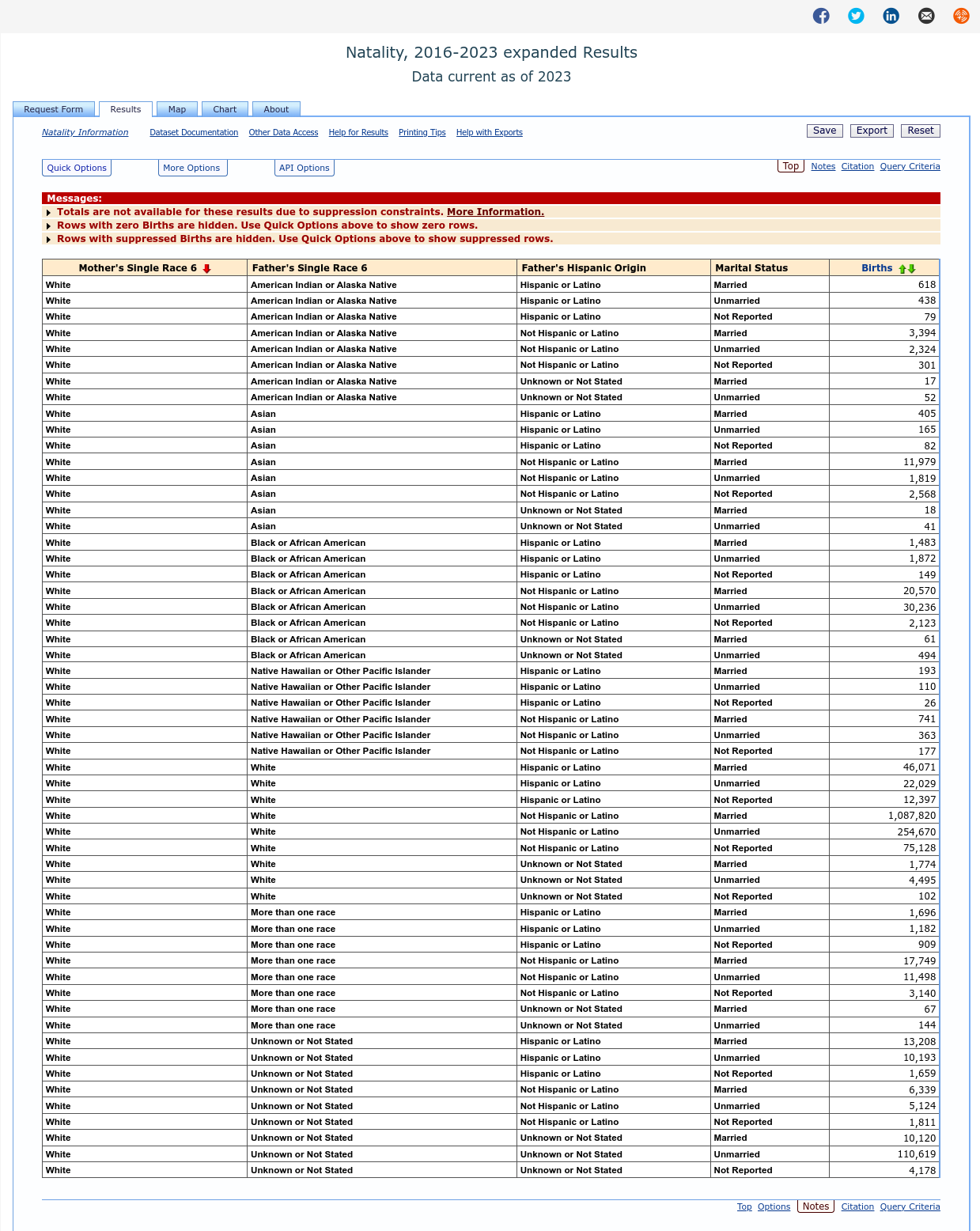Open the API Options panel
This screenshot has height=1231, width=980.
pos(305,168)
